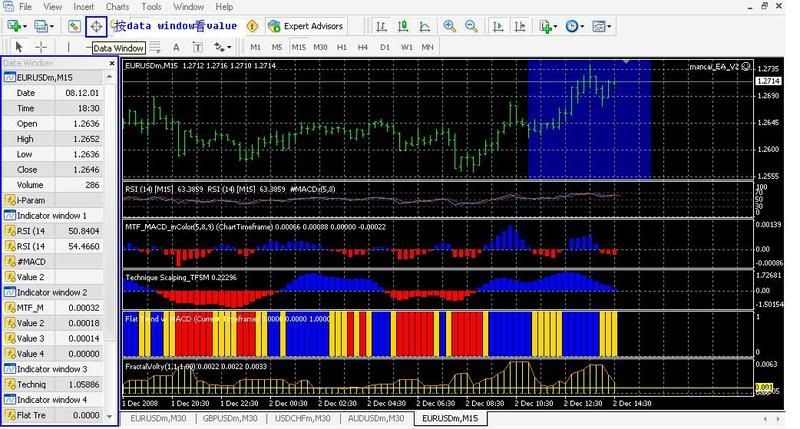Close the Data Window panel
Screen dimensions: 800x429
pos(112,63)
